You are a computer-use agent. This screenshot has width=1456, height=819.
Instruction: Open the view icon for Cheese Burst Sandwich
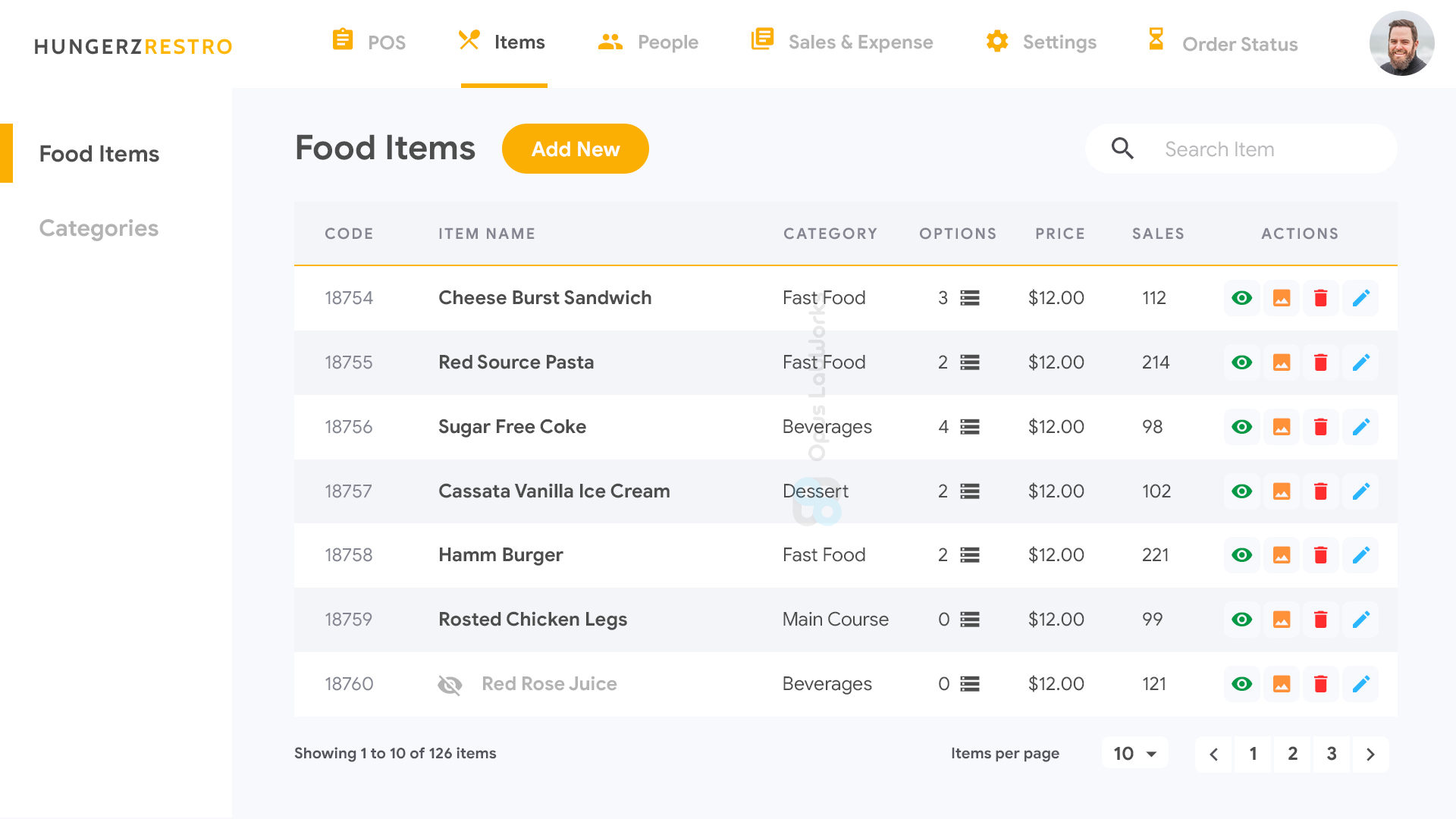1241,298
